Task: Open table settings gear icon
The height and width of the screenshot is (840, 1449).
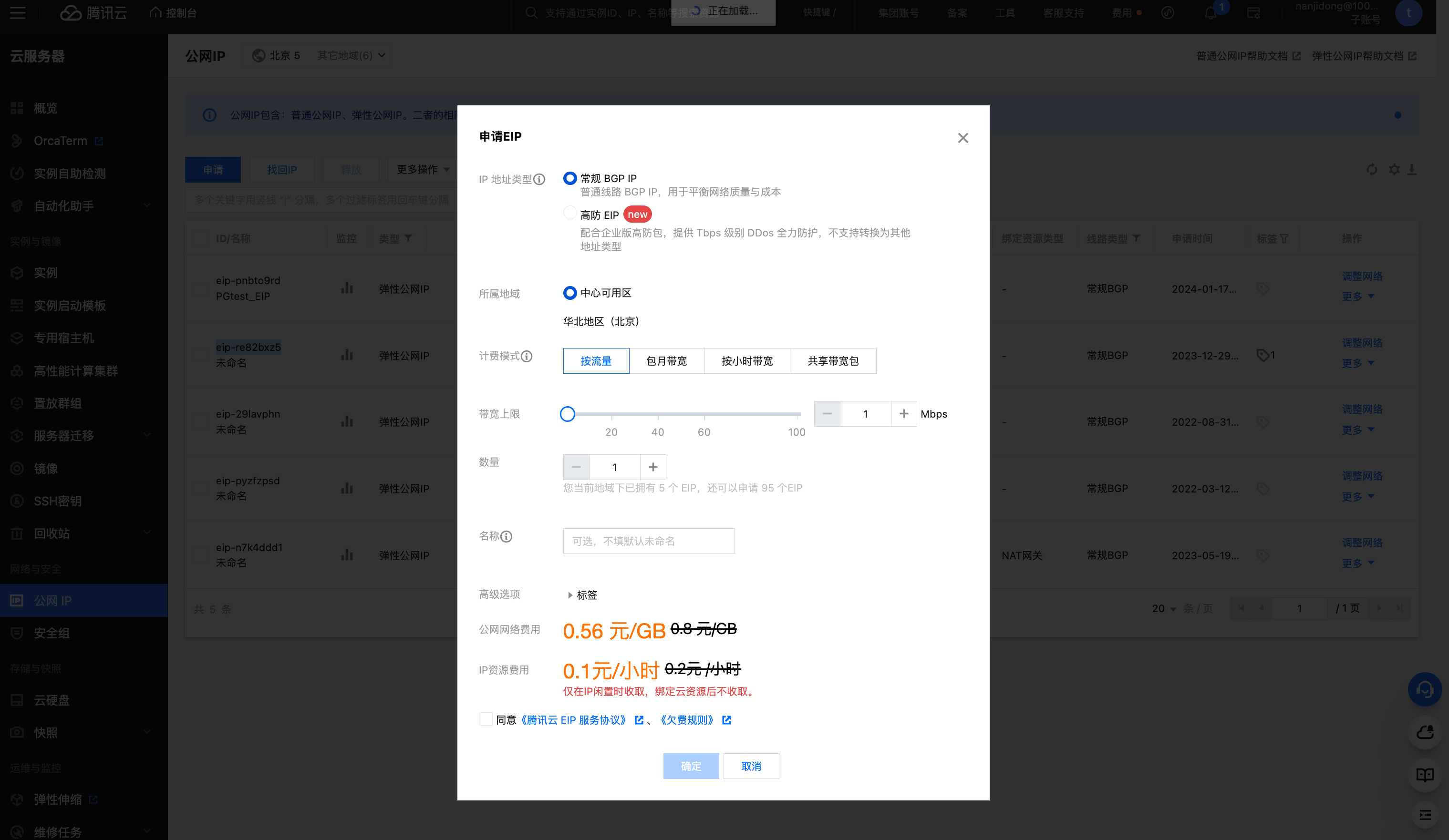Action: 1394,170
